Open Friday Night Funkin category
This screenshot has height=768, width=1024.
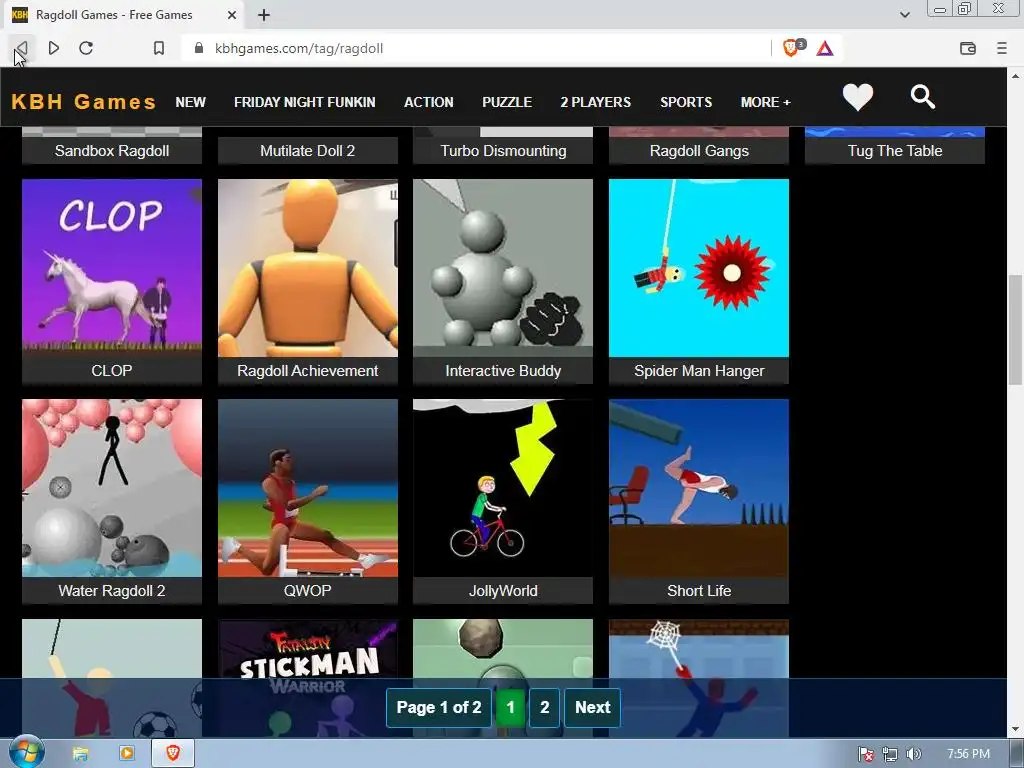point(304,103)
